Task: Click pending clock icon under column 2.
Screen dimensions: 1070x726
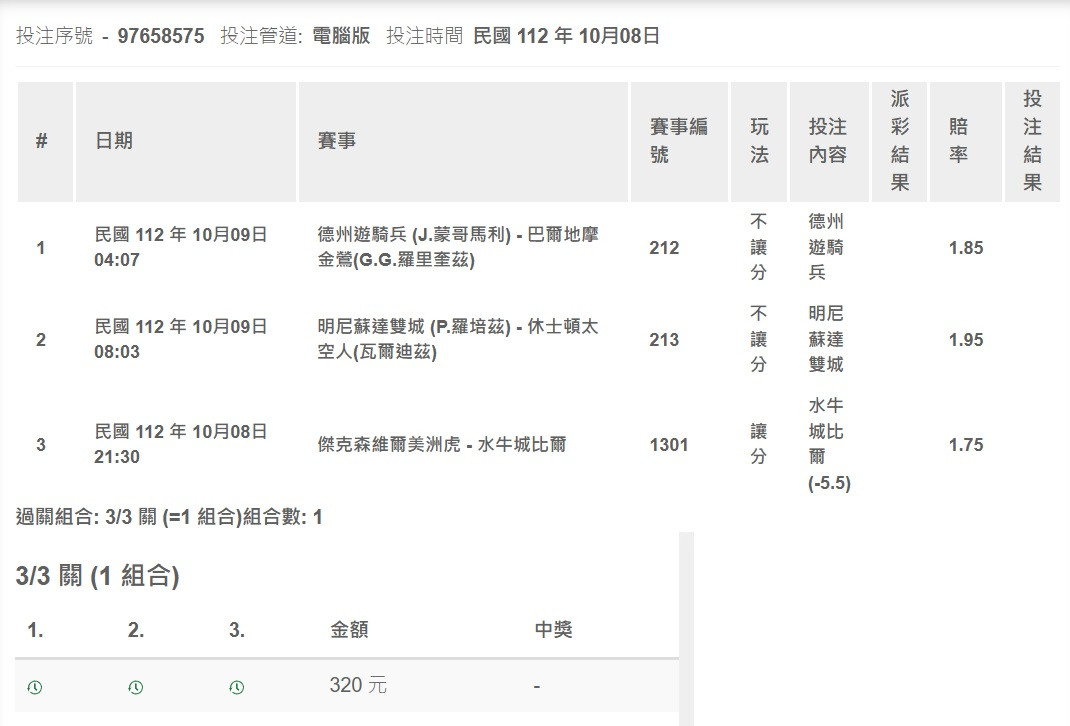Action: tap(136, 687)
